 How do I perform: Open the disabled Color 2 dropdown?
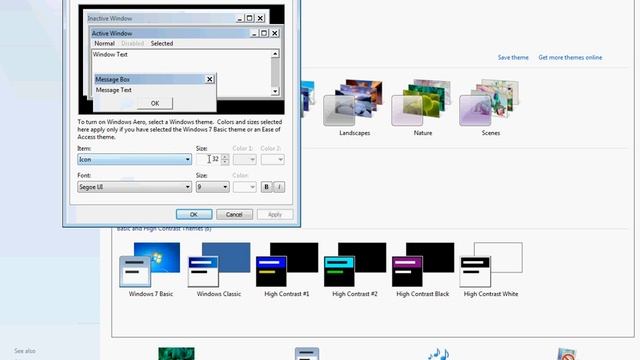[273, 159]
